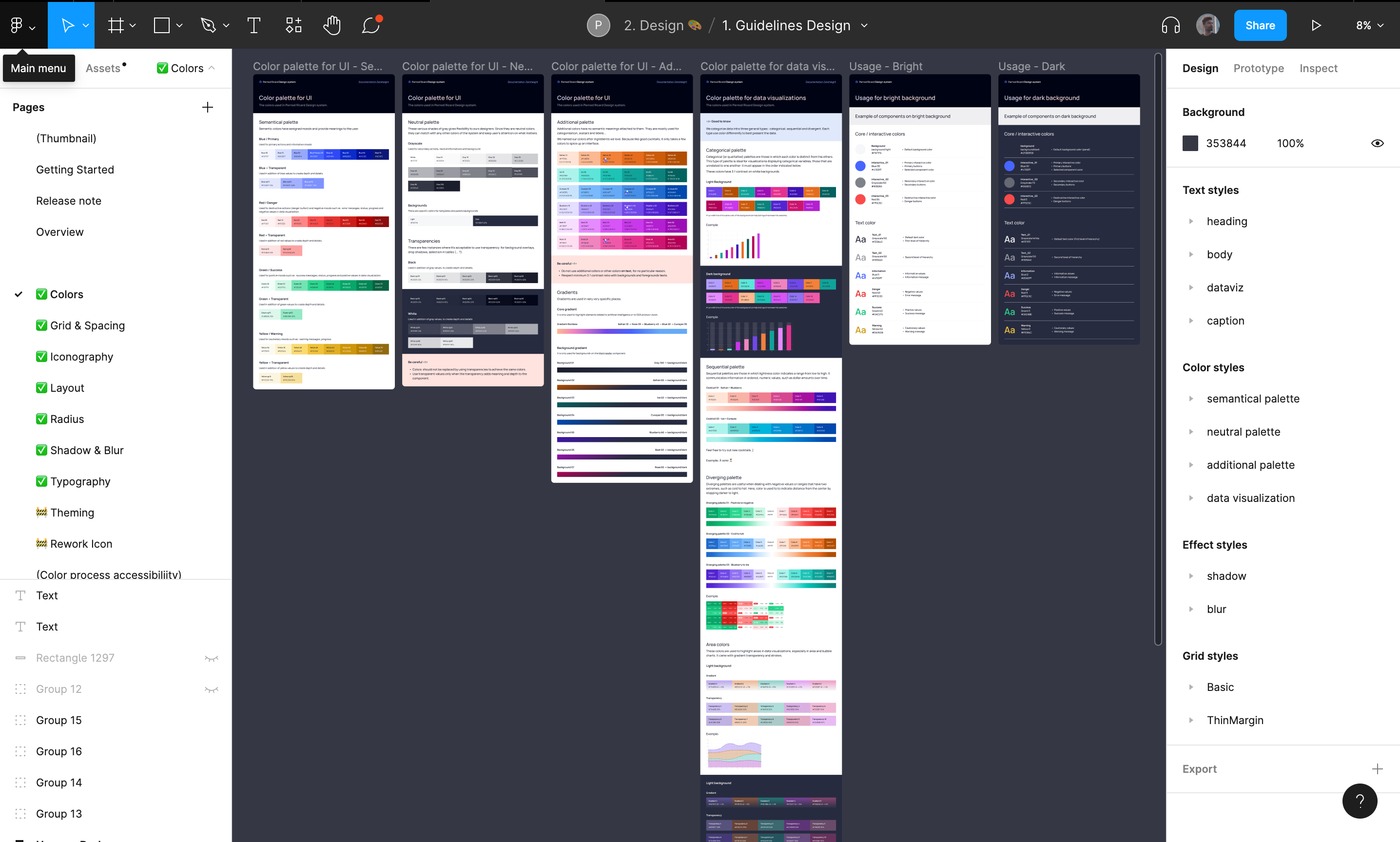Viewport: 1400px width, 842px height.
Task: Present prototype with play button
Action: (x=1316, y=25)
